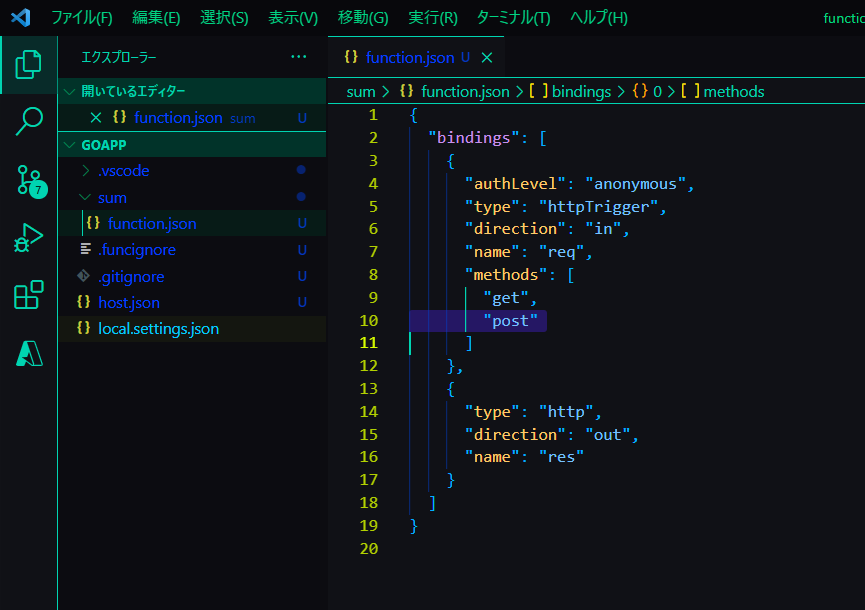Image resolution: width=865 pixels, height=610 pixels.
Task: Open the Azure view
Action: 29,353
